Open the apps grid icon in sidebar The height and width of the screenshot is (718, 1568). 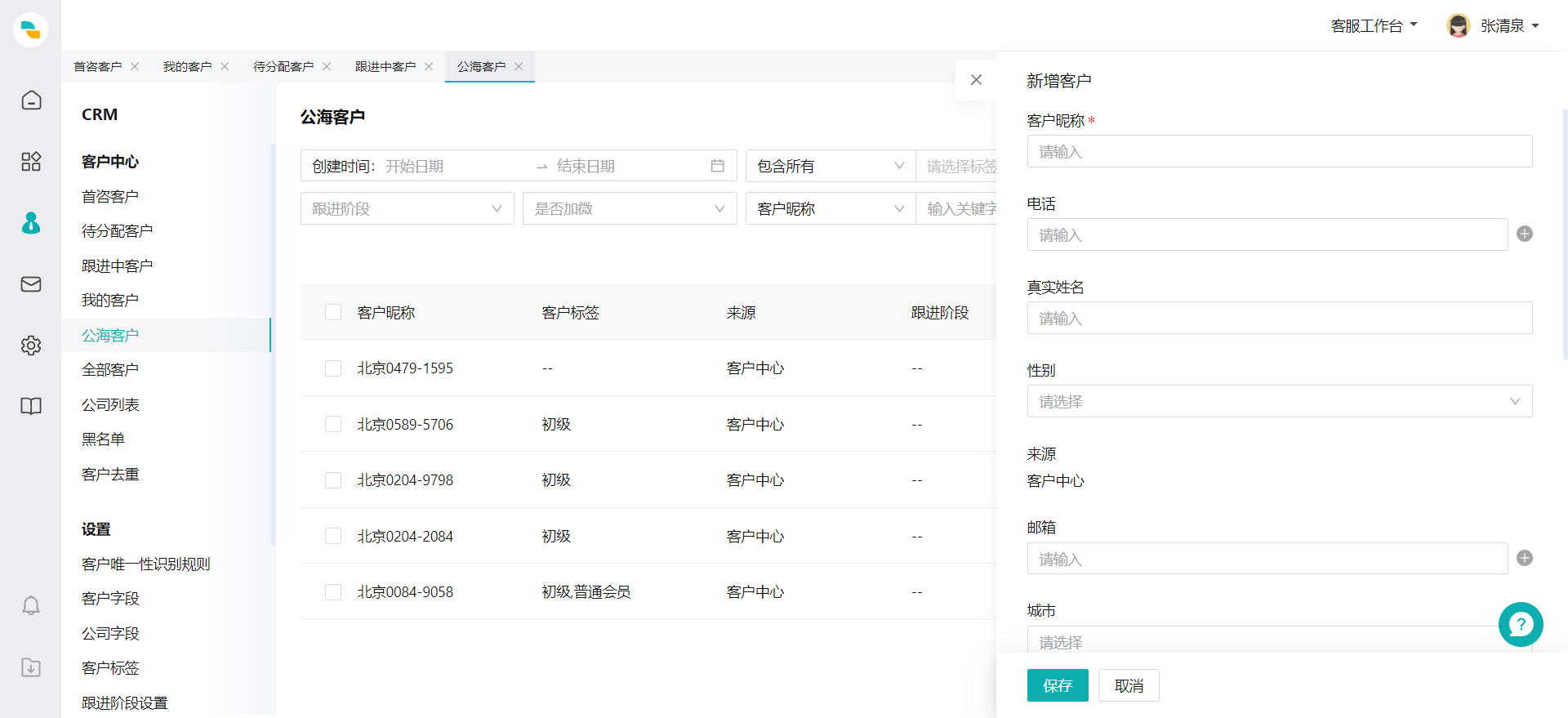(31, 161)
